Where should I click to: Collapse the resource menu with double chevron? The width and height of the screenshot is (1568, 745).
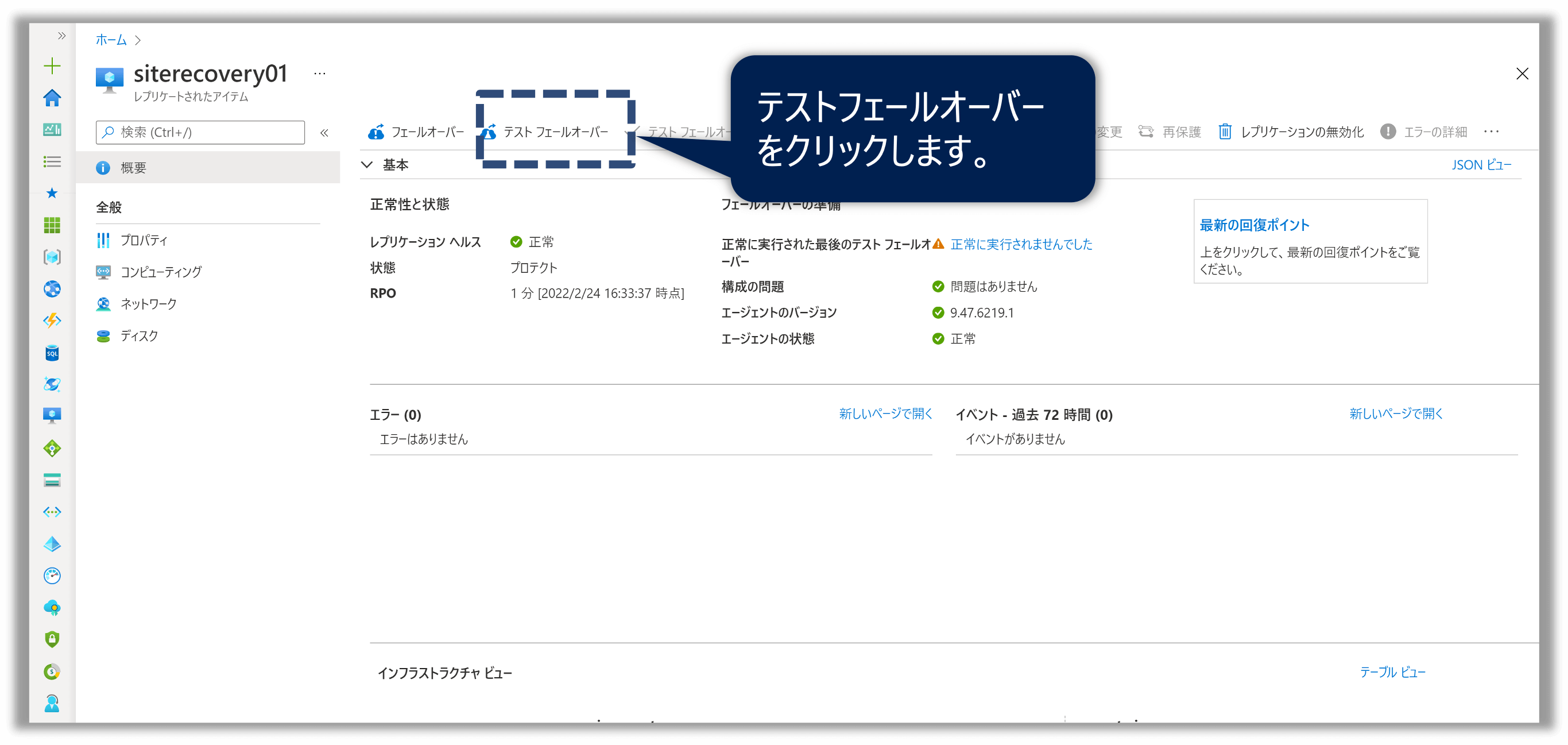[x=324, y=133]
